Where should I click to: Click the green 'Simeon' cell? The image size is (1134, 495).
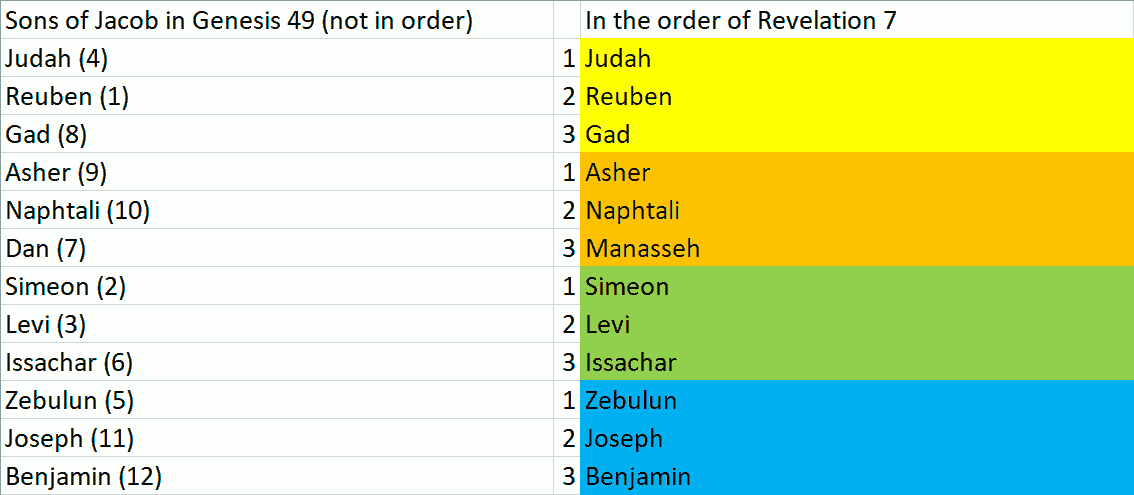click(x=627, y=287)
